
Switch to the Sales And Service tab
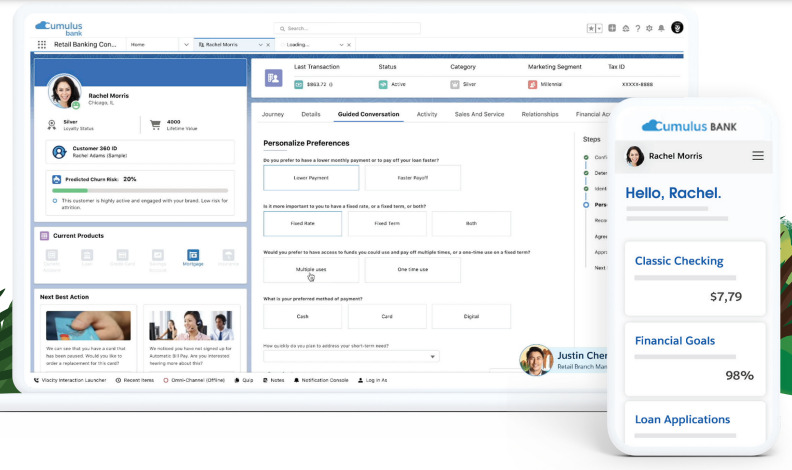tap(479, 115)
